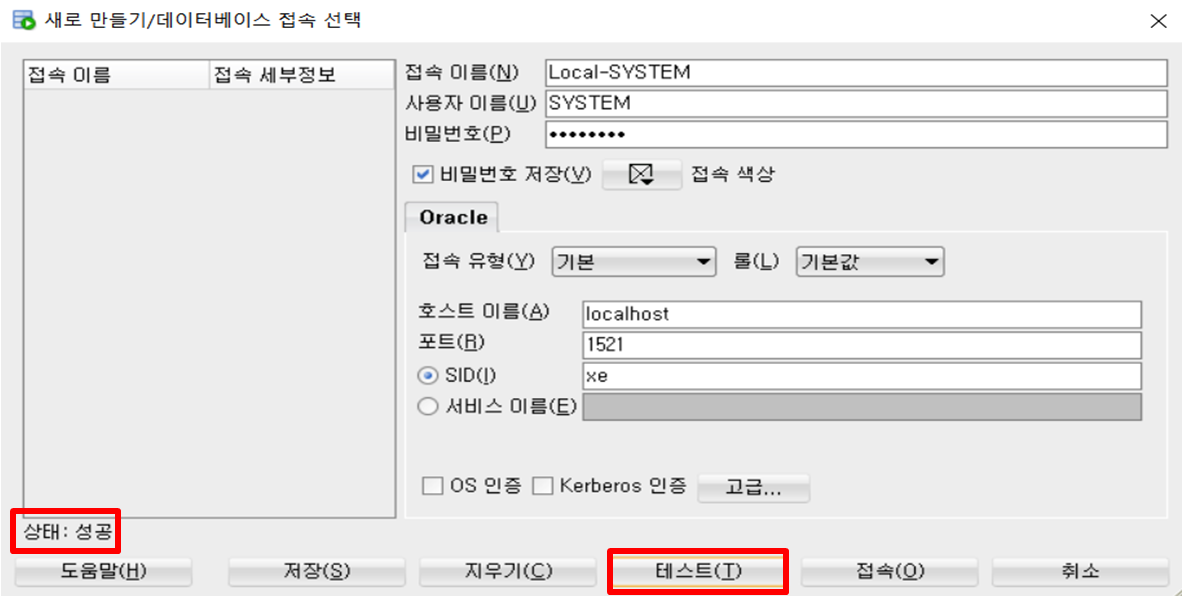Open the 롤 role dropdown showing 기본값
Screen dimensions: 1183x597
(930, 261)
